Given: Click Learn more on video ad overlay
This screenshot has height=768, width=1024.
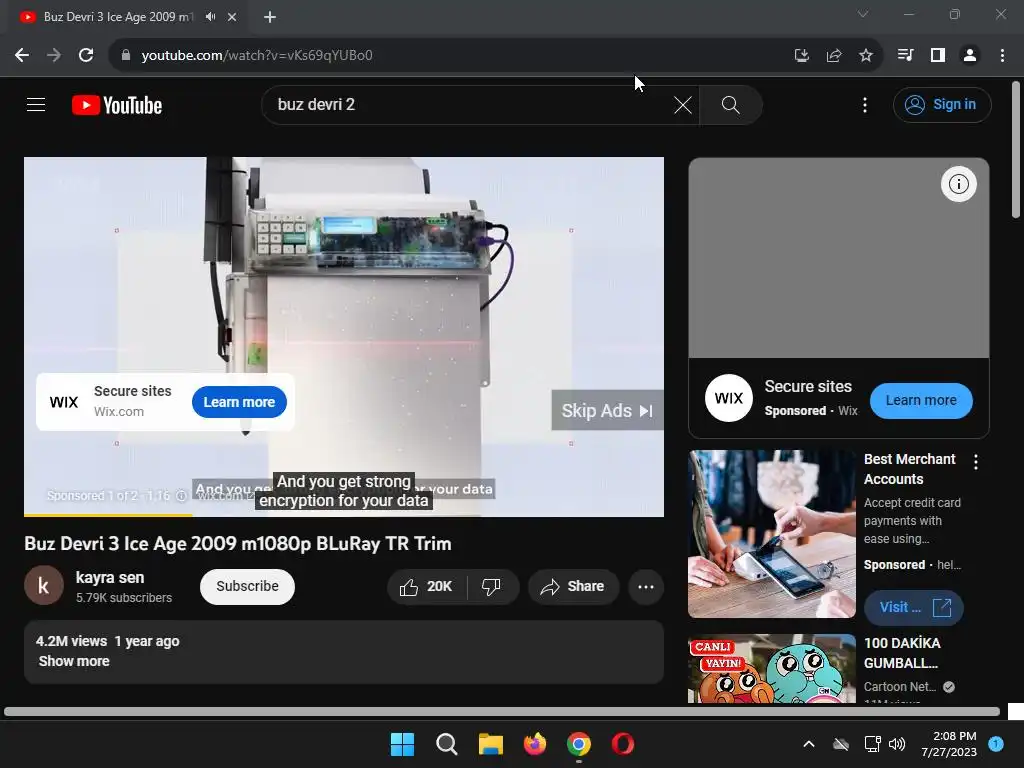Looking at the screenshot, I should pyautogui.click(x=239, y=402).
